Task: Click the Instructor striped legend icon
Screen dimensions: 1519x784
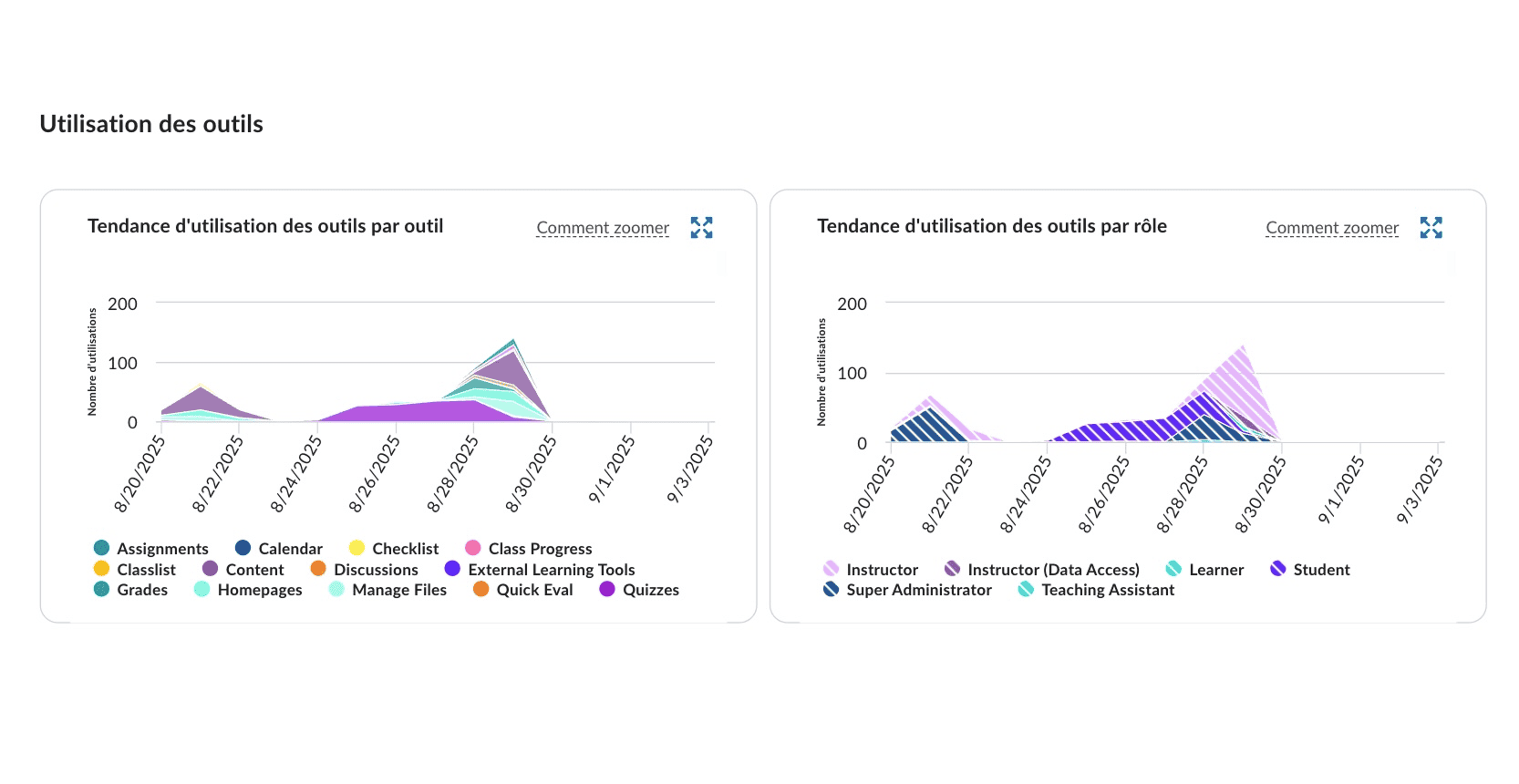Action: (832, 569)
